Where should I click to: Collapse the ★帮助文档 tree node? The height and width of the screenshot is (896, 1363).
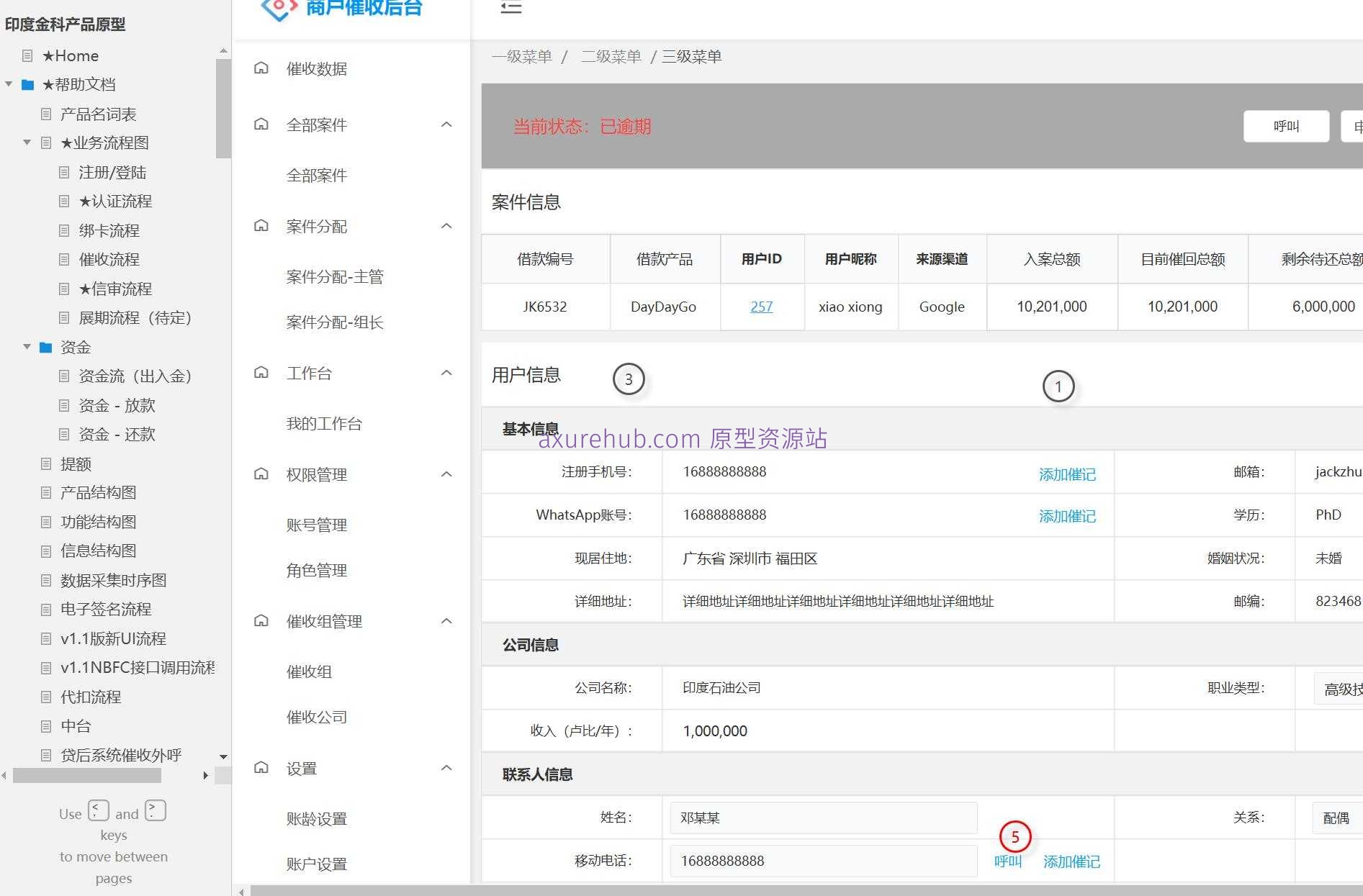pyautogui.click(x=9, y=84)
